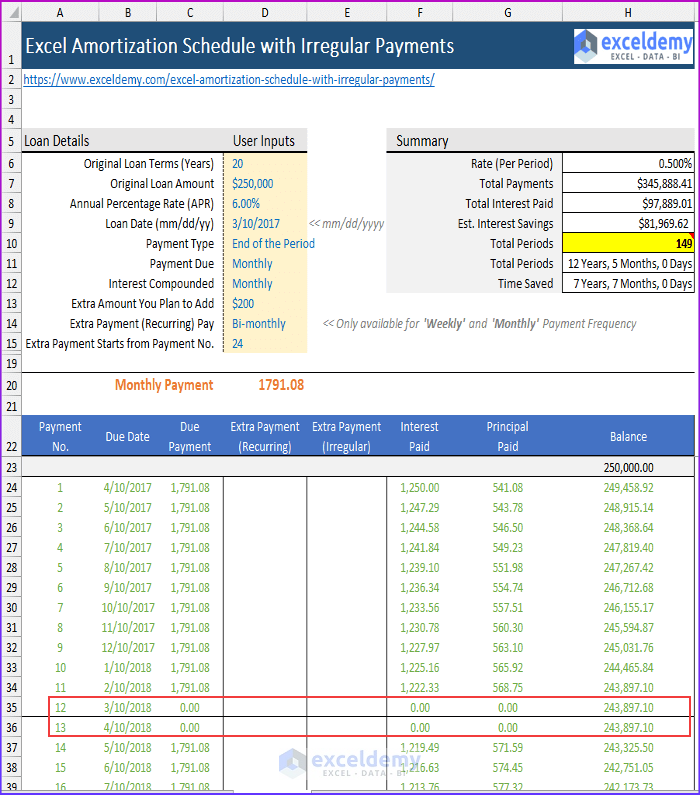Select Monthly Payment value 1791.08
This screenshot has height=795, width=700.
tap(281, 385)
